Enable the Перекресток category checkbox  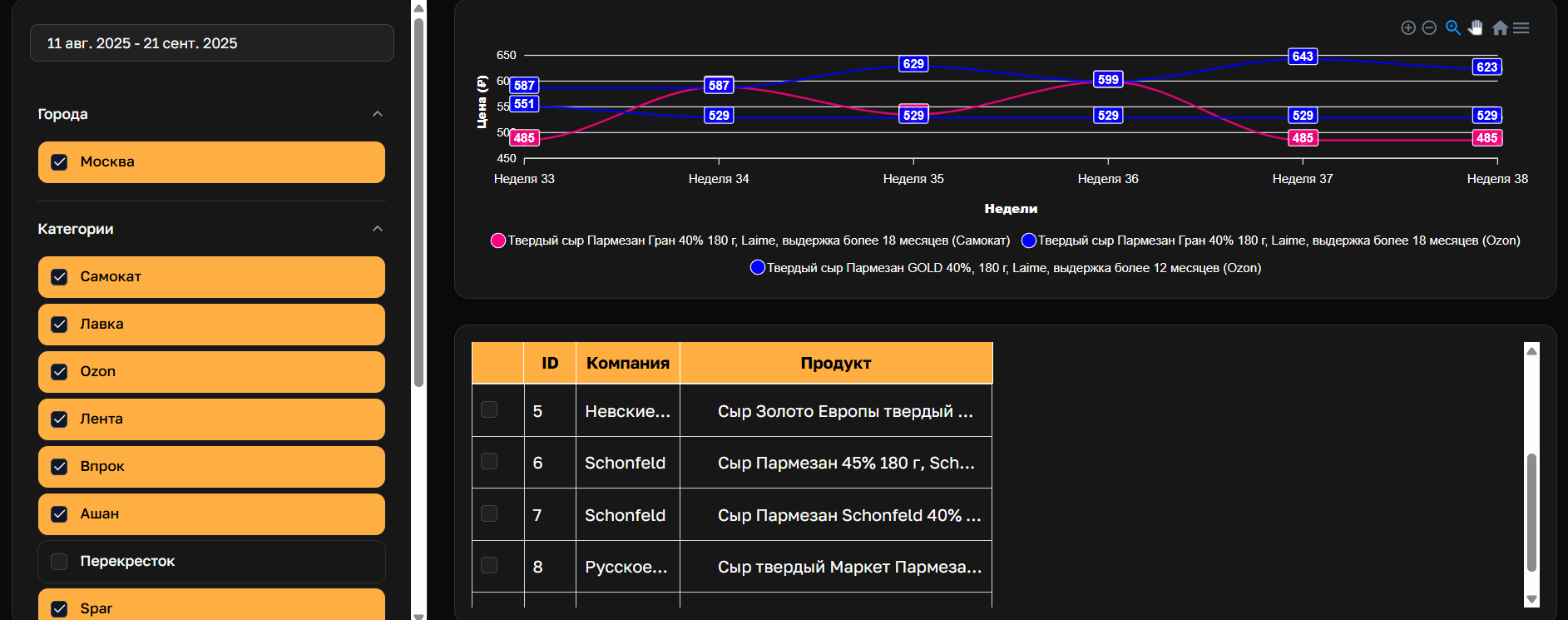(59, 562)
